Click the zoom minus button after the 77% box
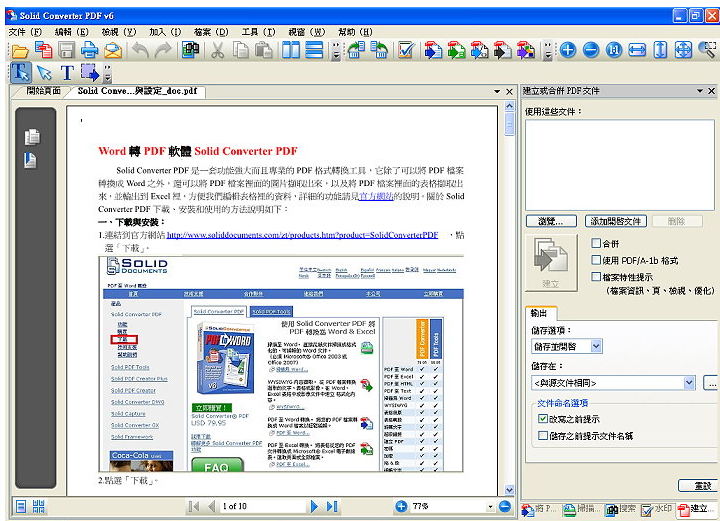The width and height of the screenshot is (720, 521). (x=505, y=506)
